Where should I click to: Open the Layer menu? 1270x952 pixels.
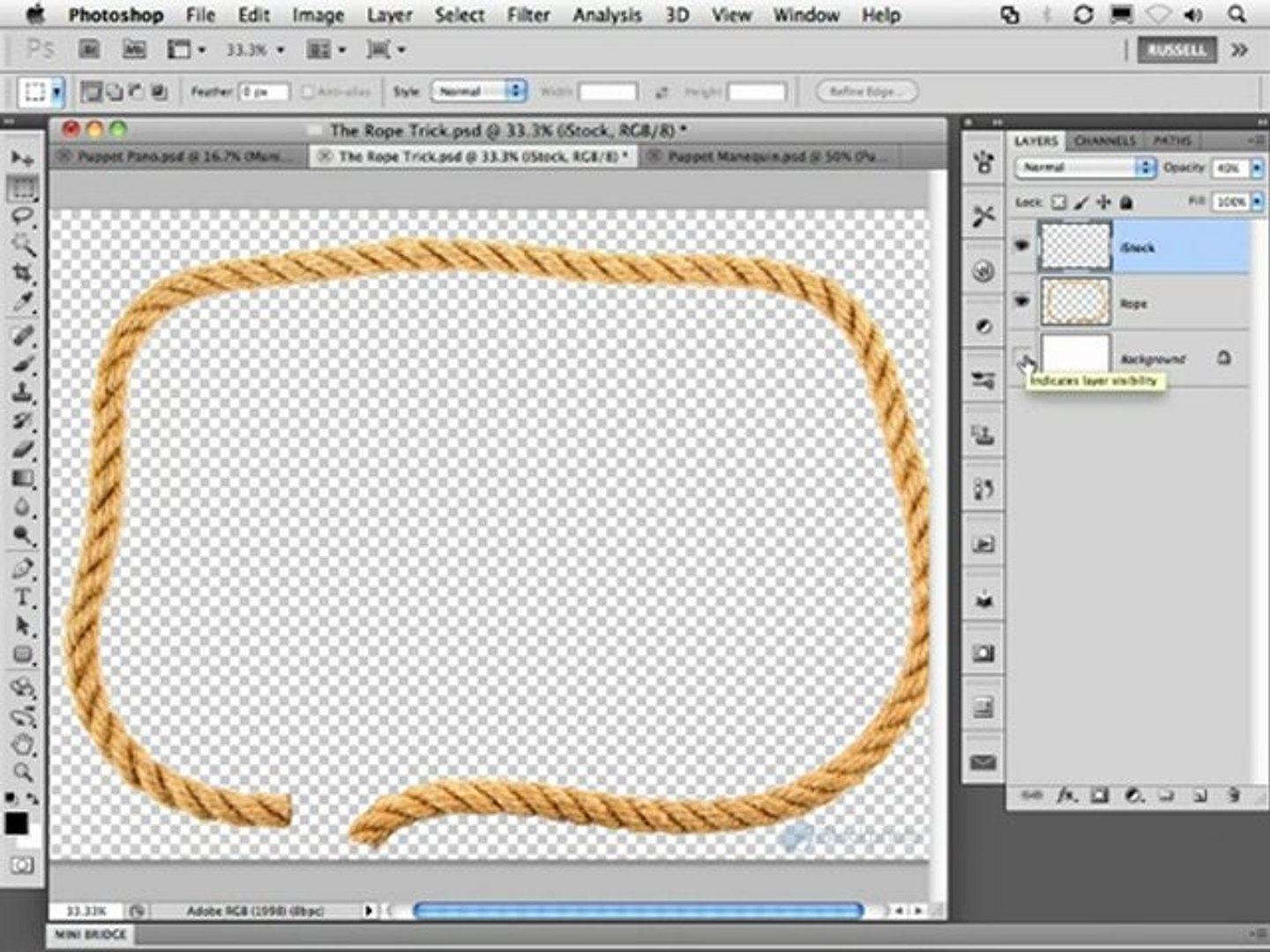389,15
